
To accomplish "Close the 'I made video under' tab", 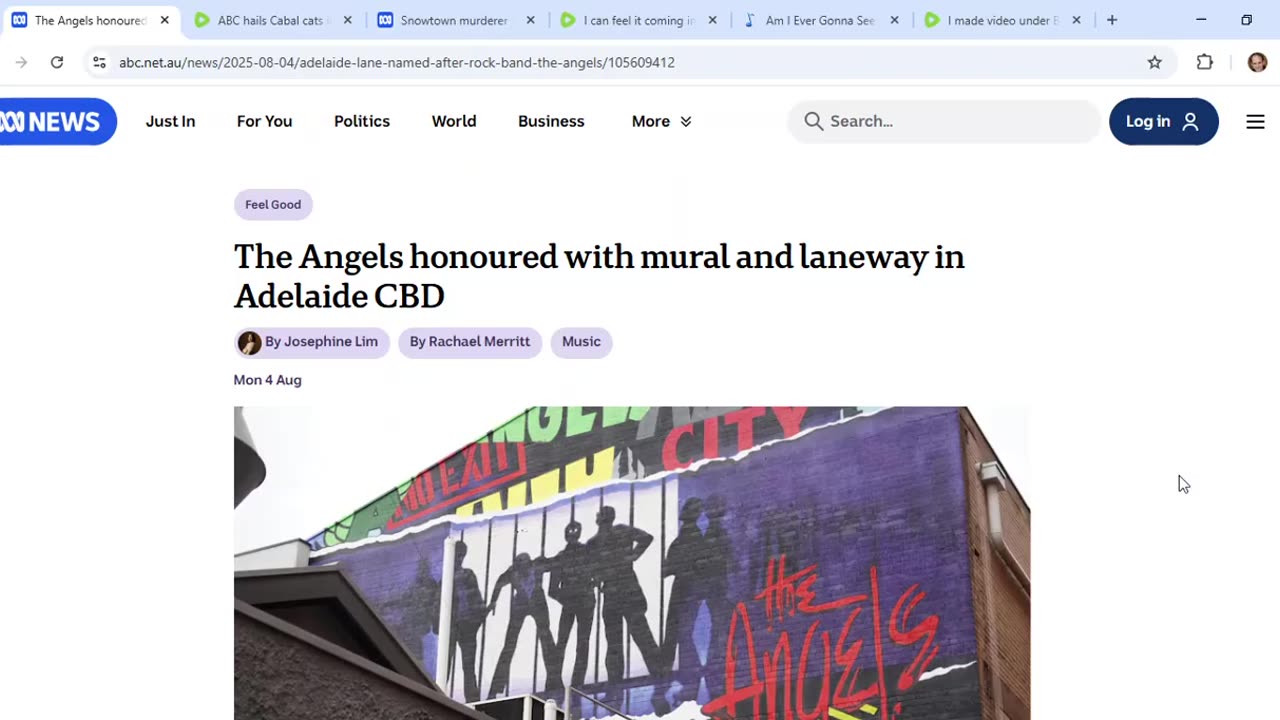I will tap(1077, 20).
